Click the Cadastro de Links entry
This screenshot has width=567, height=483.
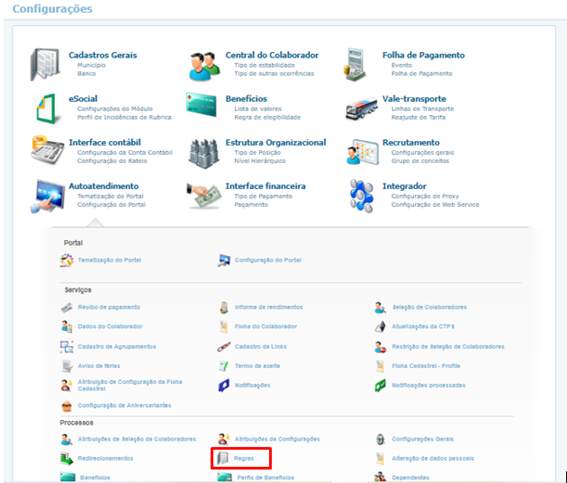(260, 346)
